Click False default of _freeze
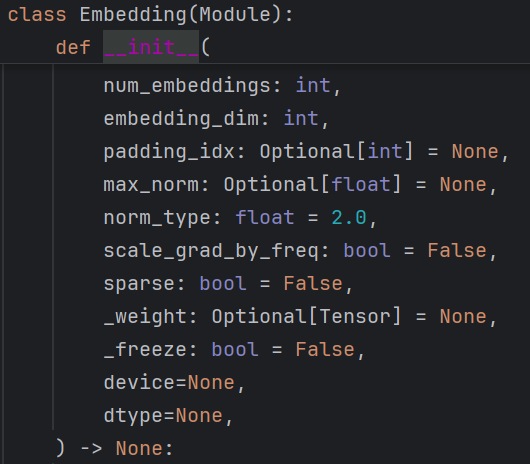This screenshot has width=530, height=464. pos(325,349)
